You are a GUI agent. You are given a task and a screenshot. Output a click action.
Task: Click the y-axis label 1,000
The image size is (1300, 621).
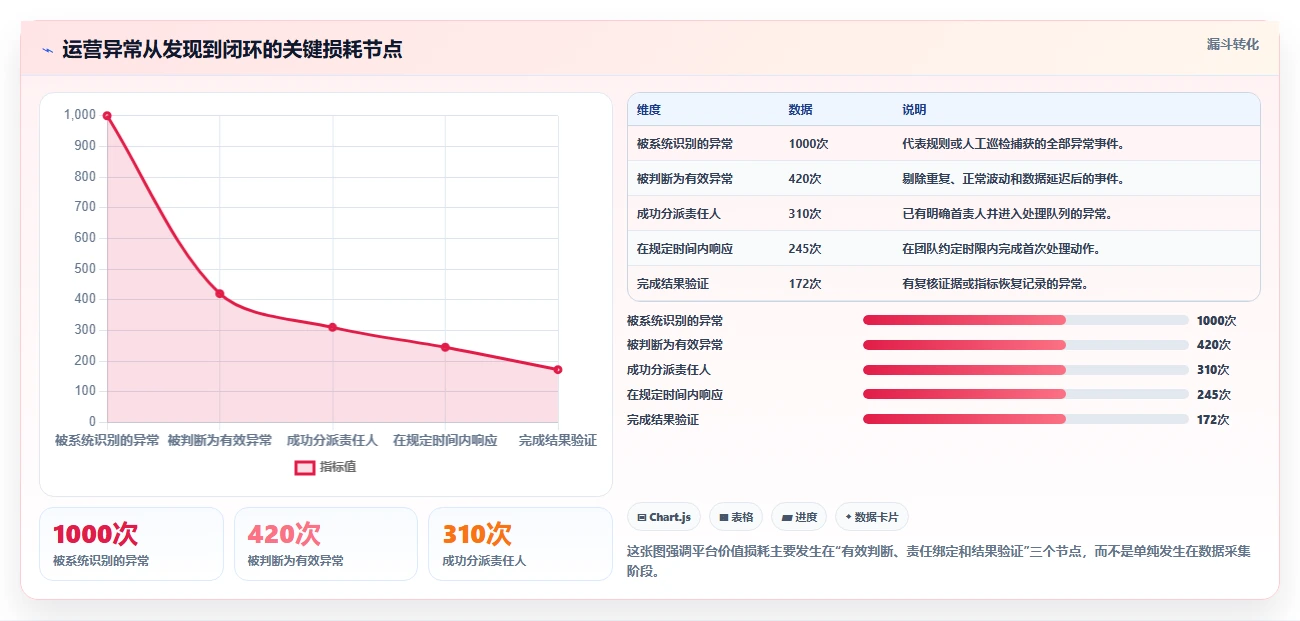(80, 115)
